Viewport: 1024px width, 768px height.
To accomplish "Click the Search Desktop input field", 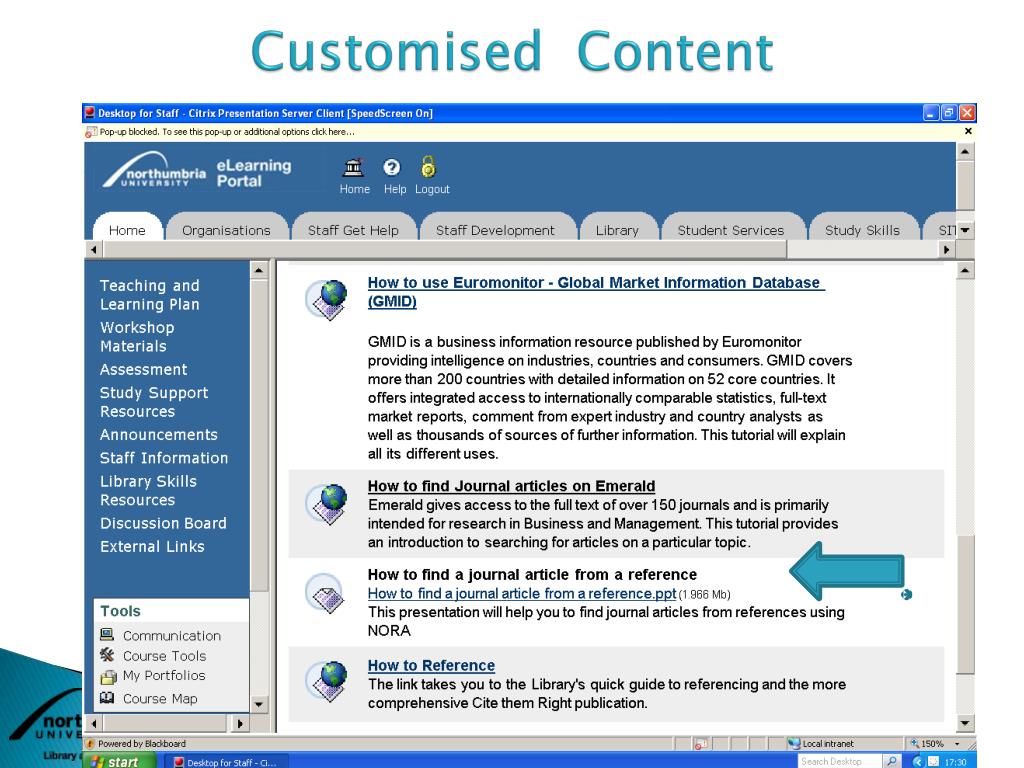I will pyautogui.click(x=840, y=761).
